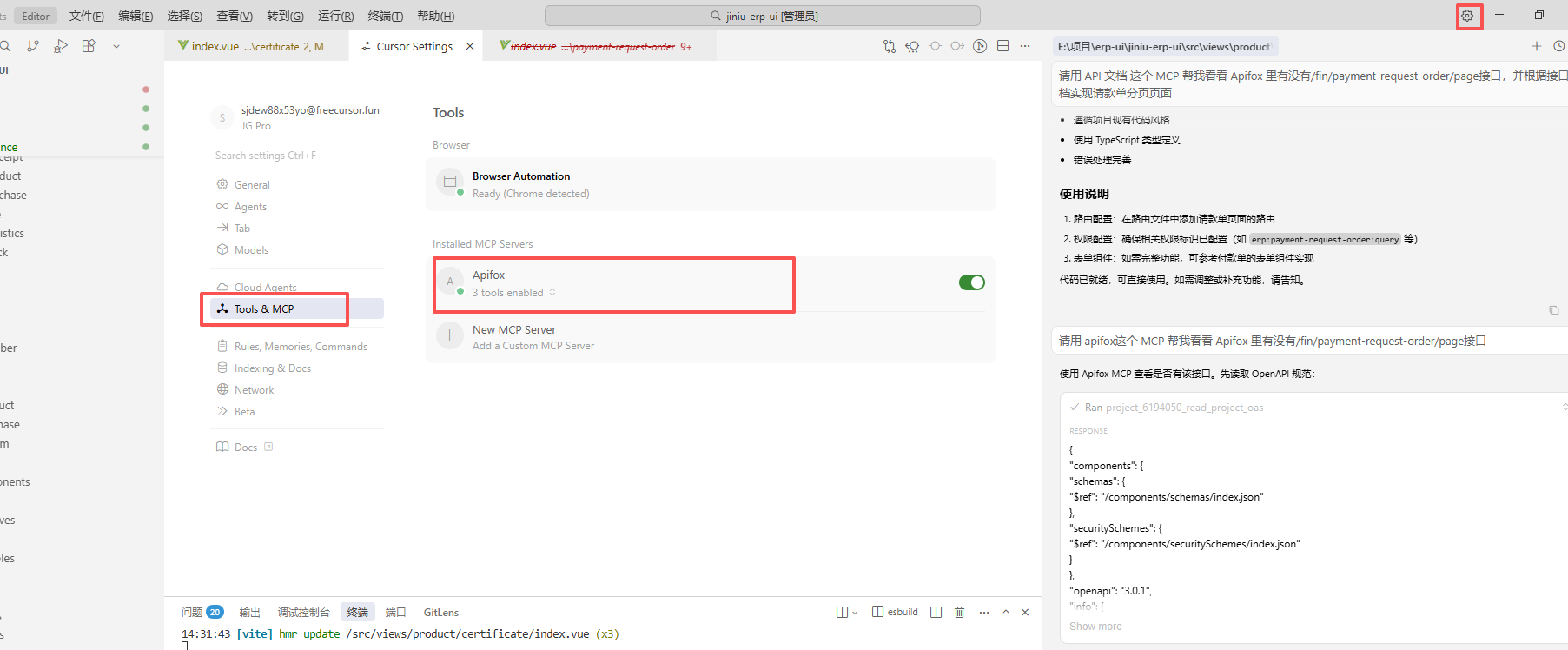Copy the chat response with copy icon
This screenshot has height=650, width=1568.
(1554, 310)
